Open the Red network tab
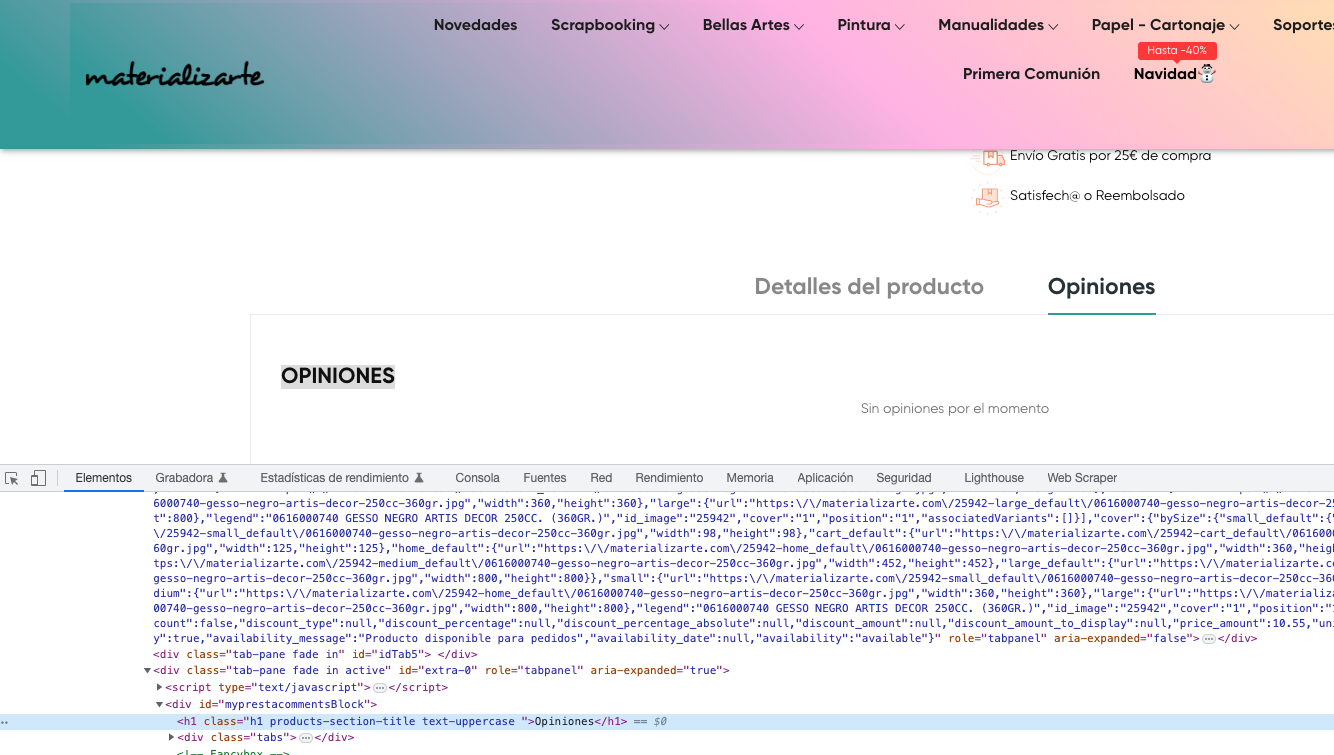The image size is (1334, 755). point(601,478)
